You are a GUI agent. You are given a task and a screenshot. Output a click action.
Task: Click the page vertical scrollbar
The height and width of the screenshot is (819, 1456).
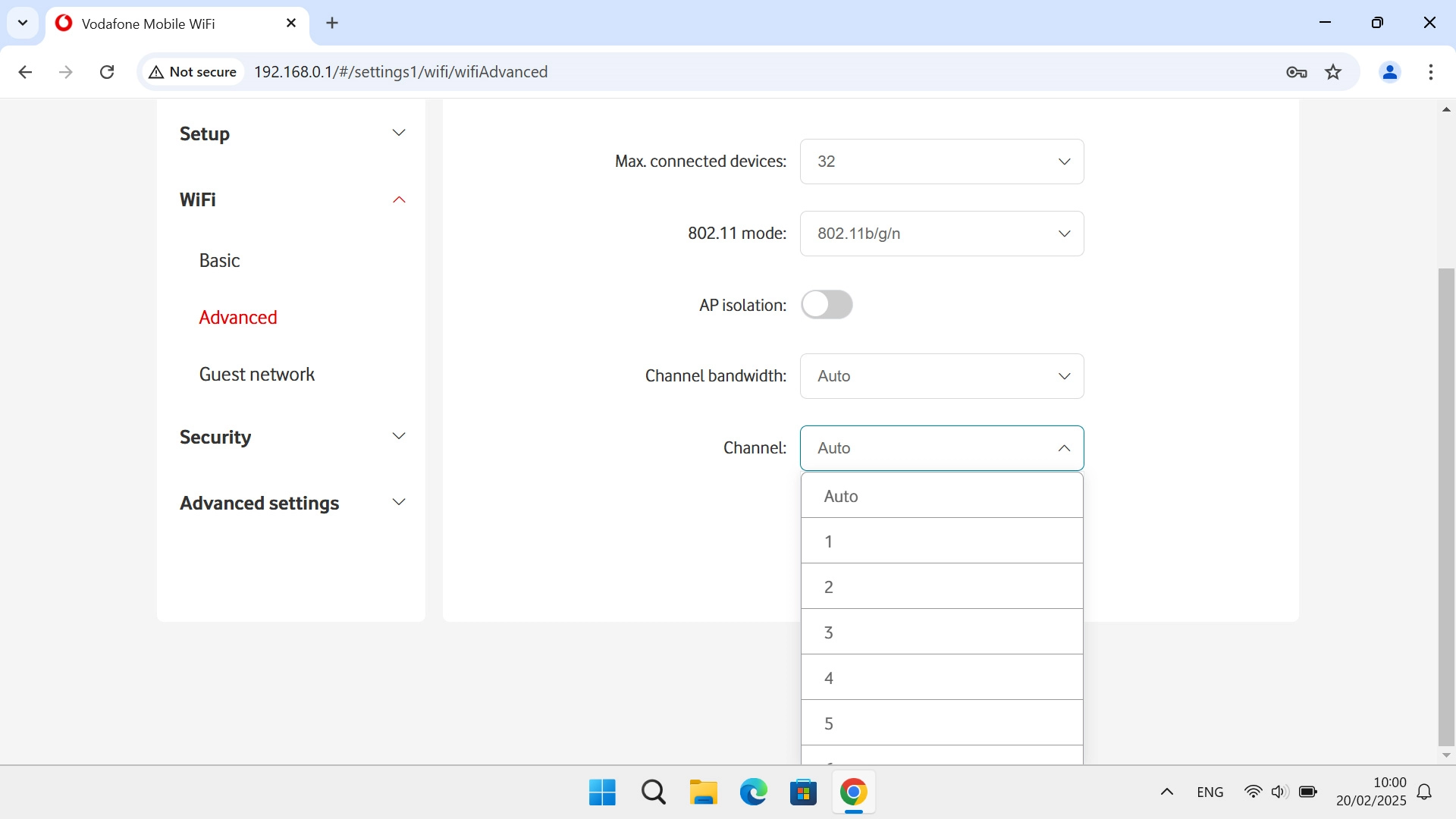[x=1446, y=507]
